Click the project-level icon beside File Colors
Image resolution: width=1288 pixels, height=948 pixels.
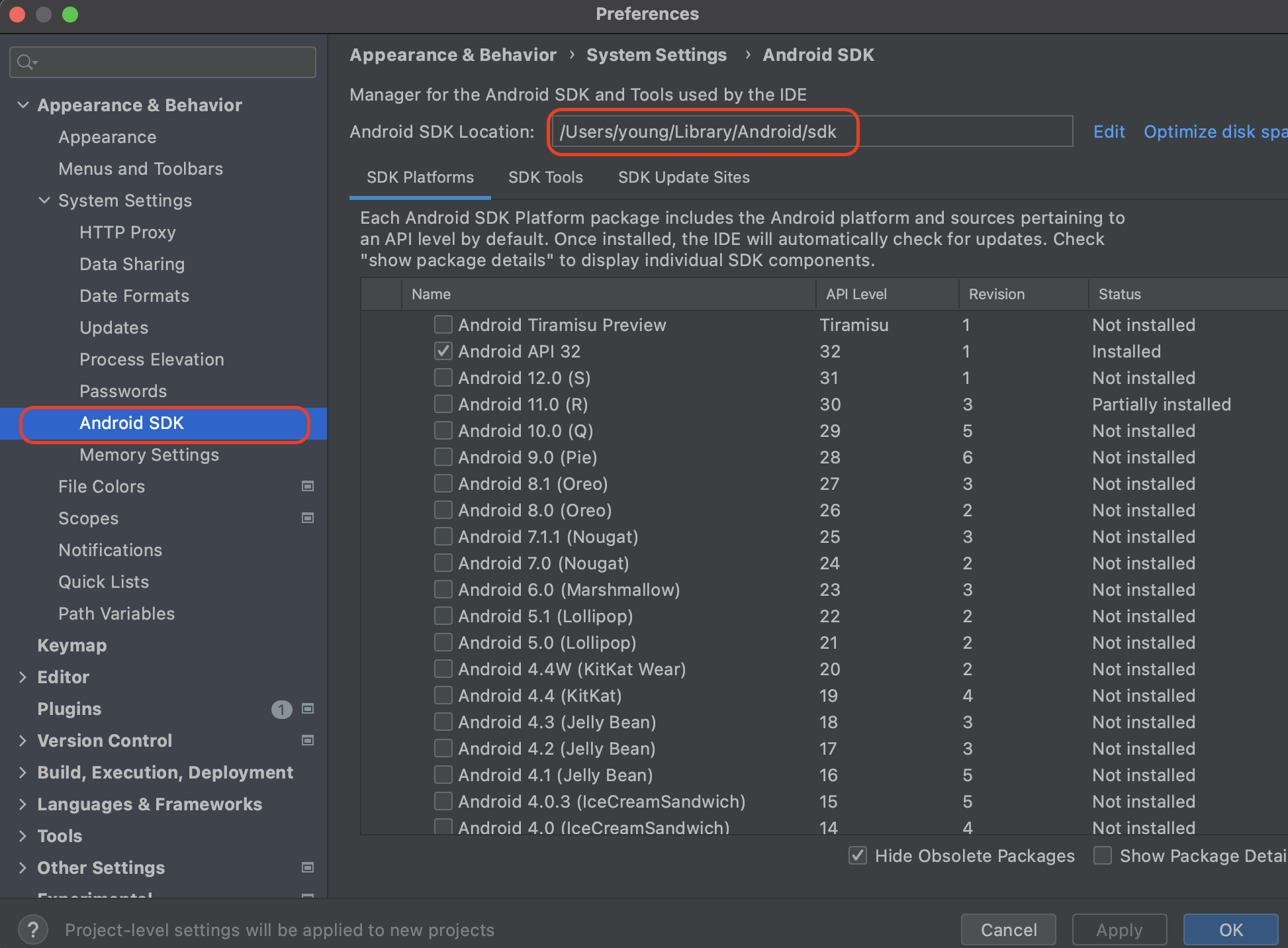[x=308, y=487]
